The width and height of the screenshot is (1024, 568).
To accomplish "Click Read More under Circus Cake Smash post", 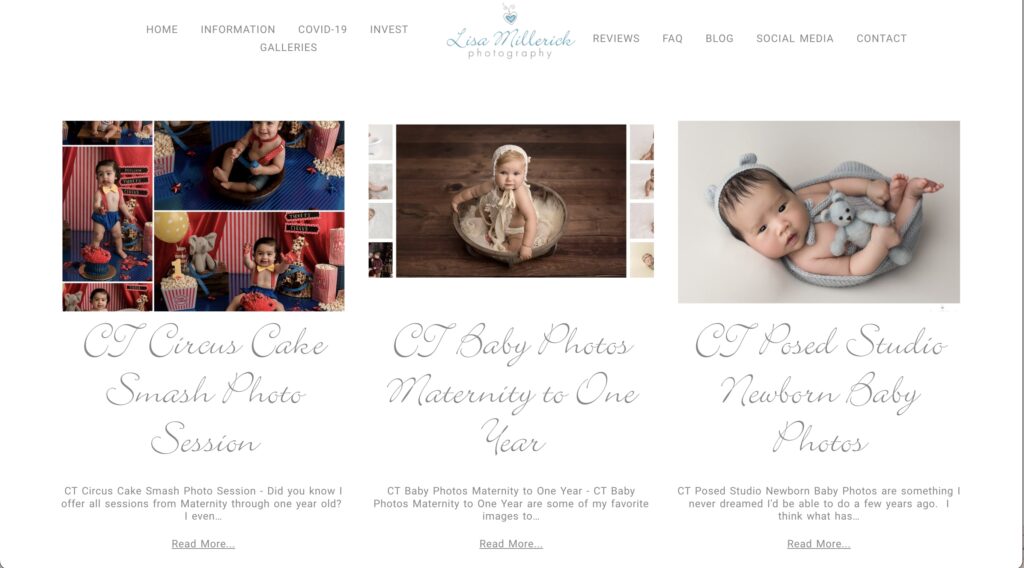I will pyautogui.click(x=203, y=544).
